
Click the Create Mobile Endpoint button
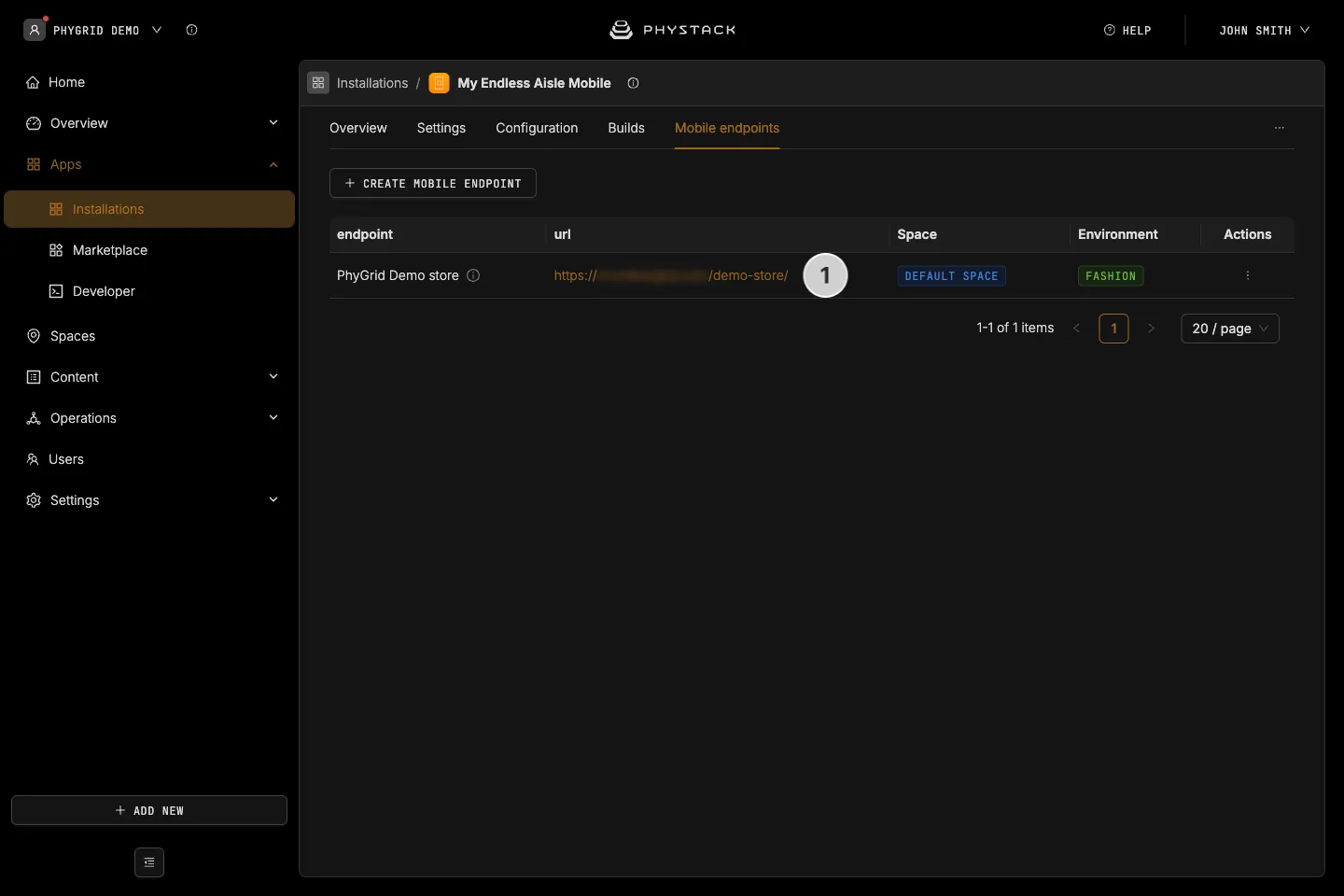(433, 183)
